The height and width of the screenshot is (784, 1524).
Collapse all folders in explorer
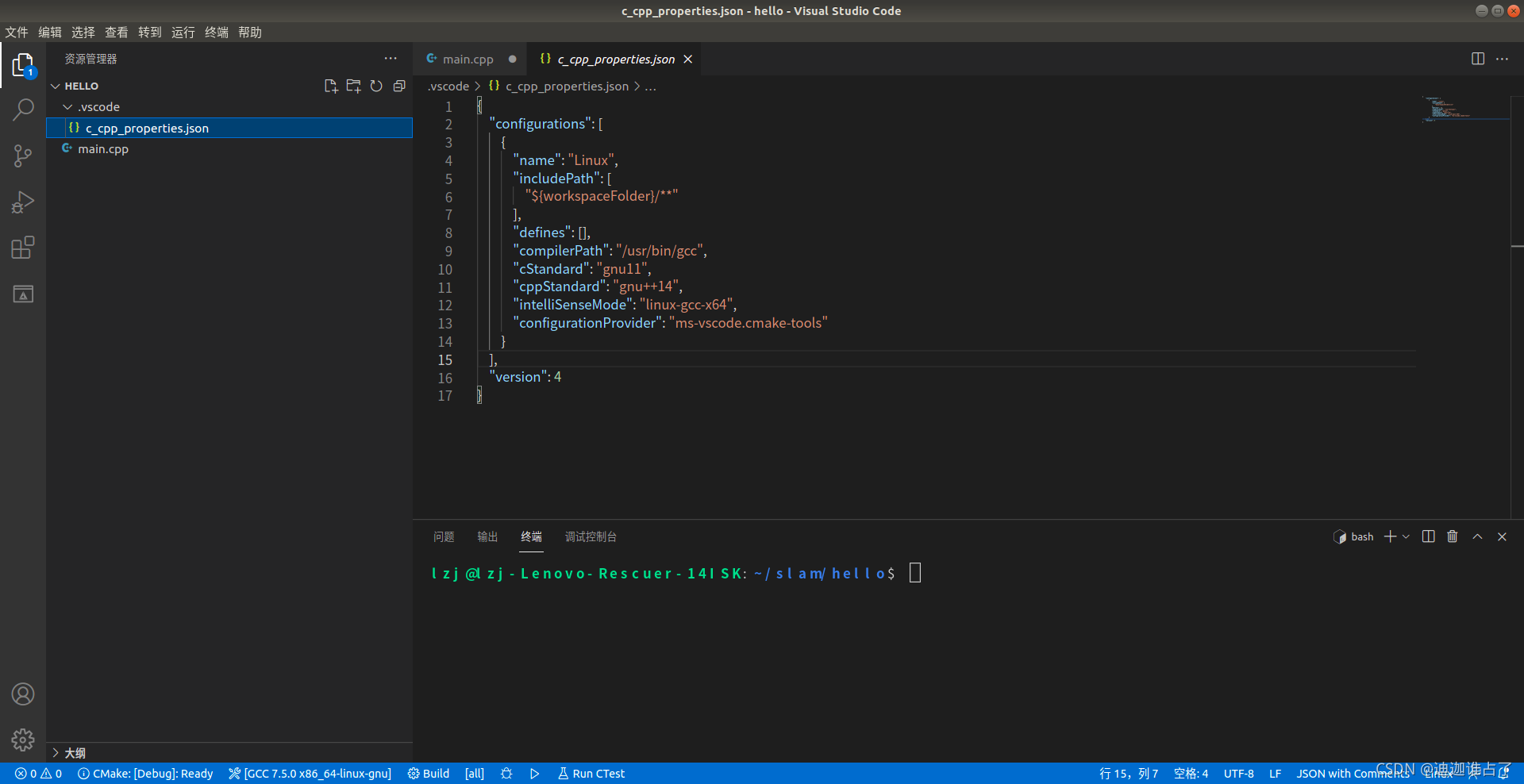pos(399,86)
